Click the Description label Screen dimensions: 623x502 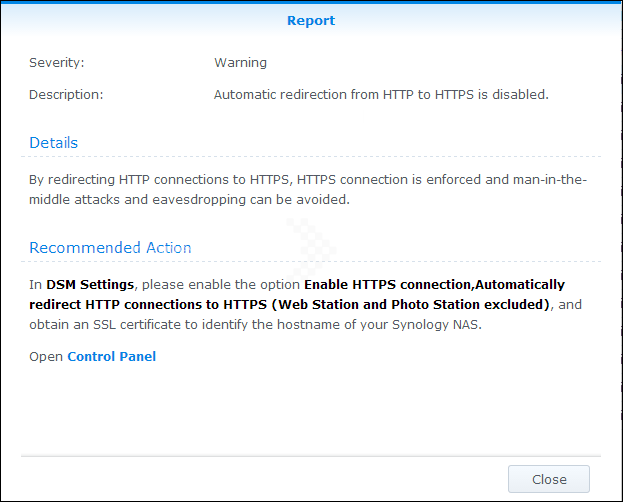pyautogui.click(x=66, y=95)
